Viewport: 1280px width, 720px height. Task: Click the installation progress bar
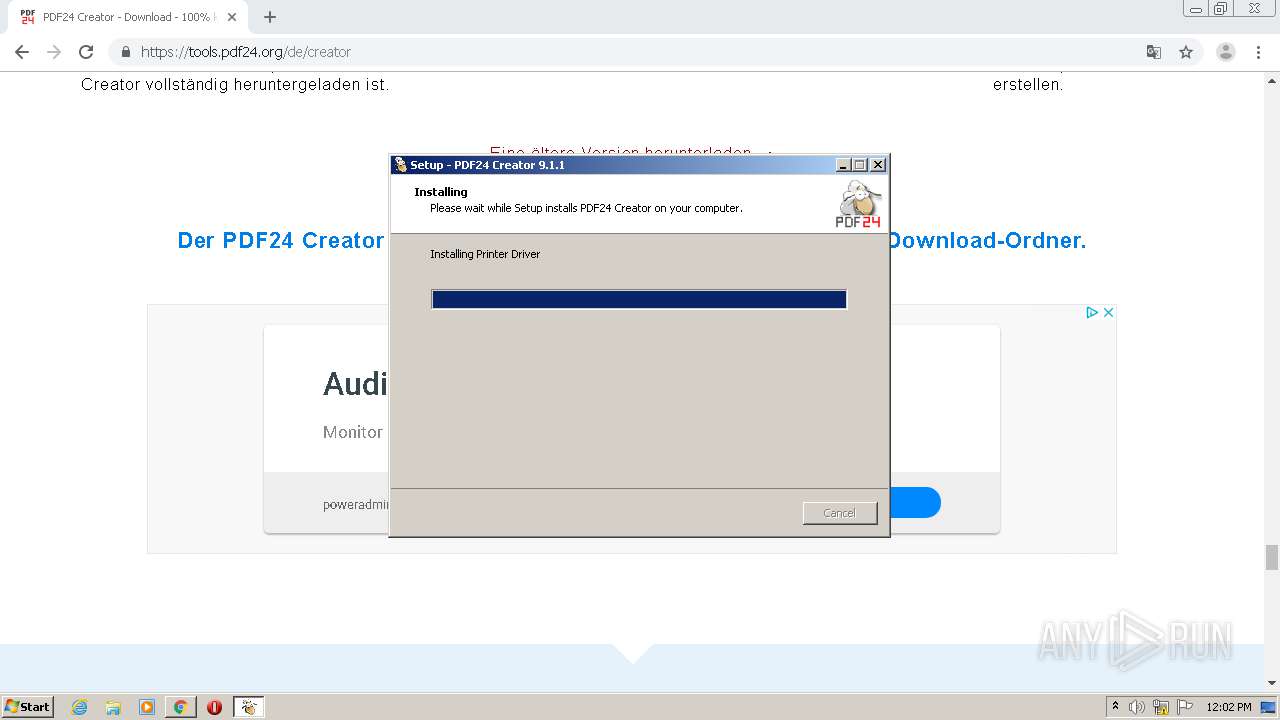pyautogui.click(x=639, y=299)
